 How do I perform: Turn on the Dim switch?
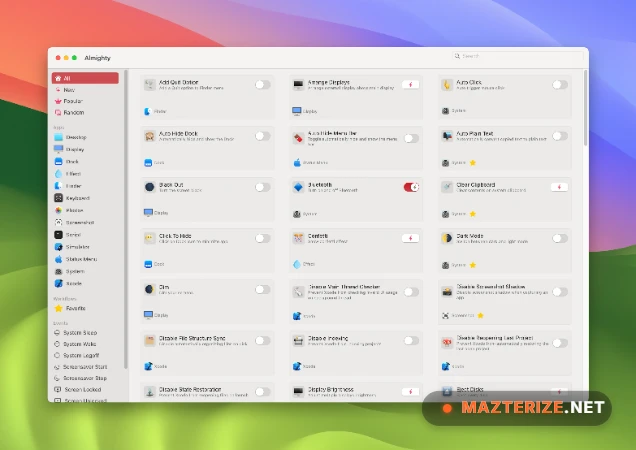click(262, 289)
